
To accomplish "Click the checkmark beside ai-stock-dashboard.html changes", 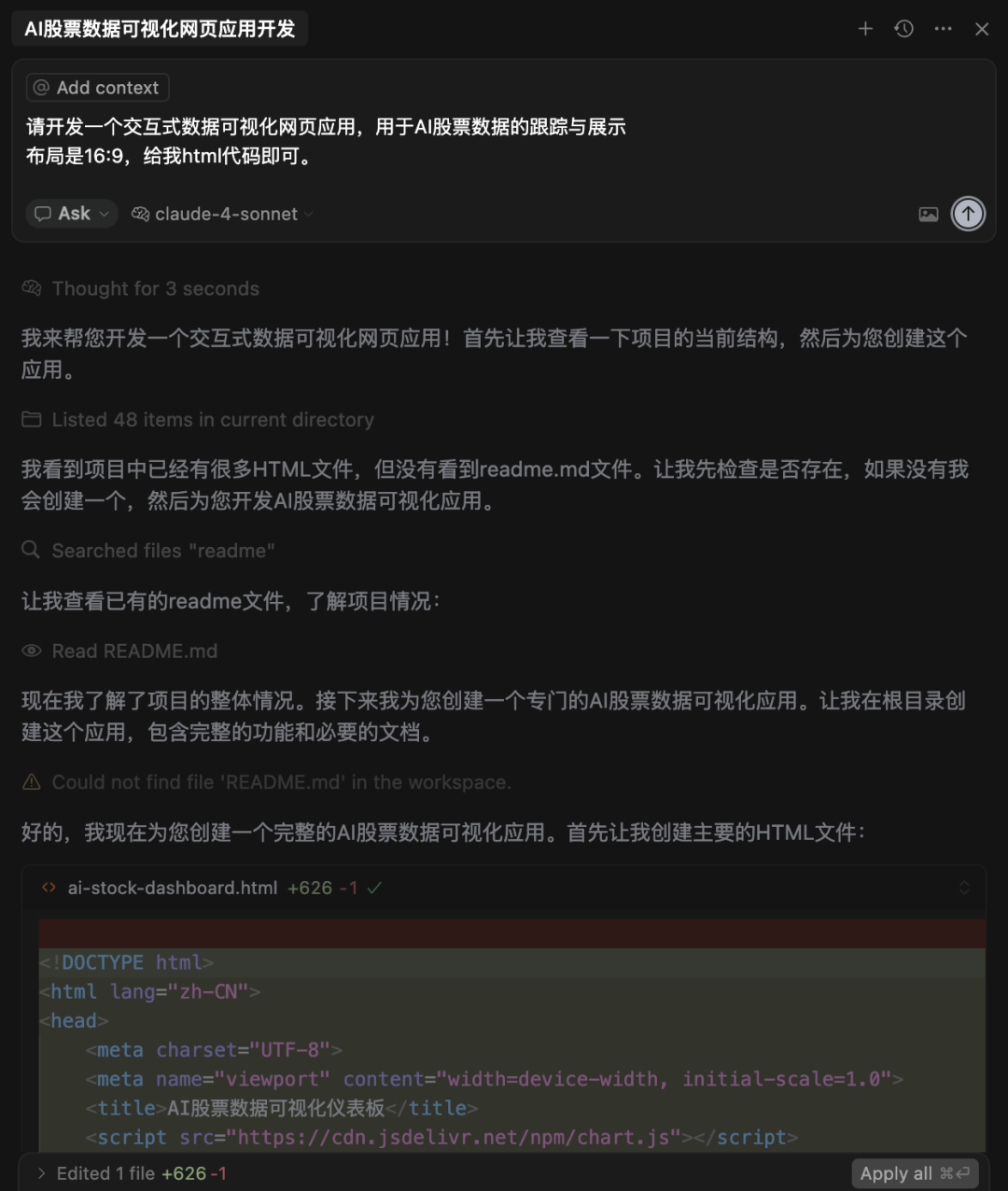I will click(x=374, y=888).
